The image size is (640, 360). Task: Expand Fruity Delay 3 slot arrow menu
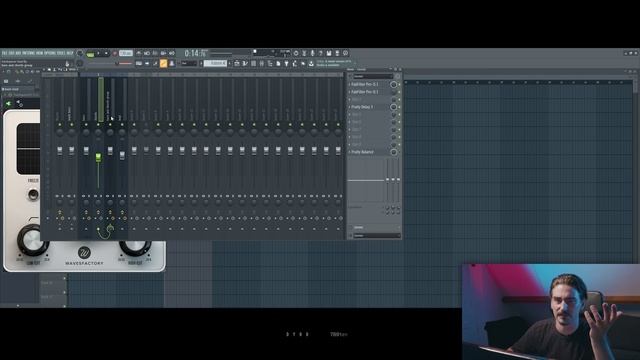pyautogui.click(x=349, y=107)
